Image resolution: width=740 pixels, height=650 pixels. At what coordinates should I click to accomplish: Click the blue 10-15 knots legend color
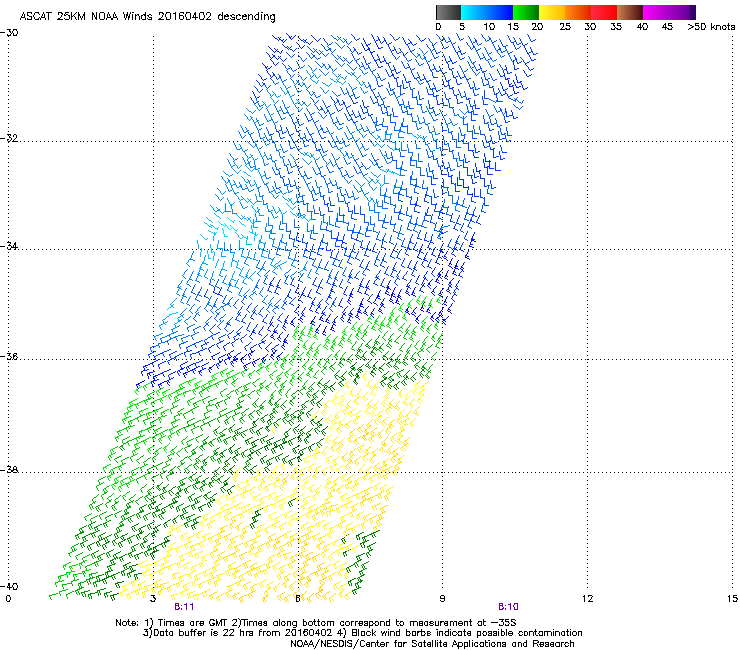click(500, 12)
